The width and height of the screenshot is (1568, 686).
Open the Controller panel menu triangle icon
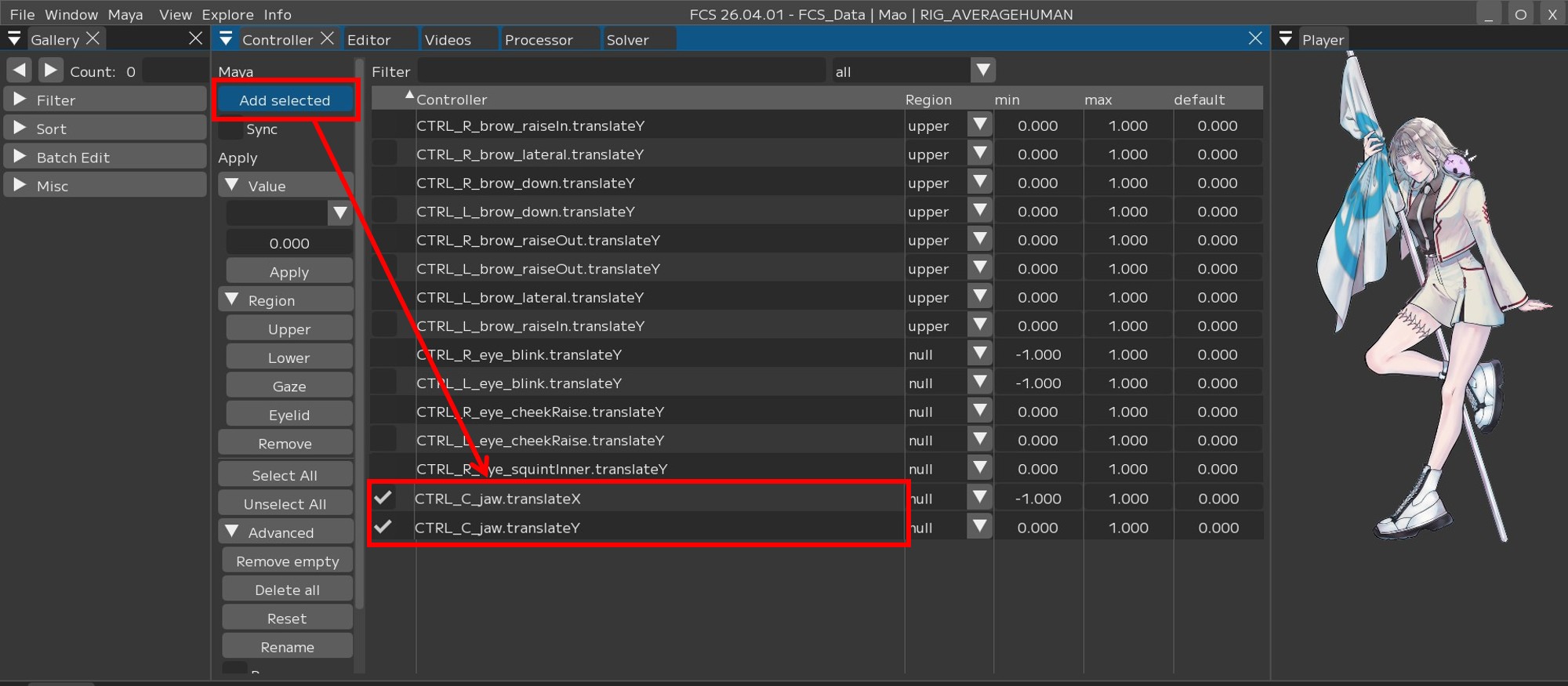pos(226,39)
